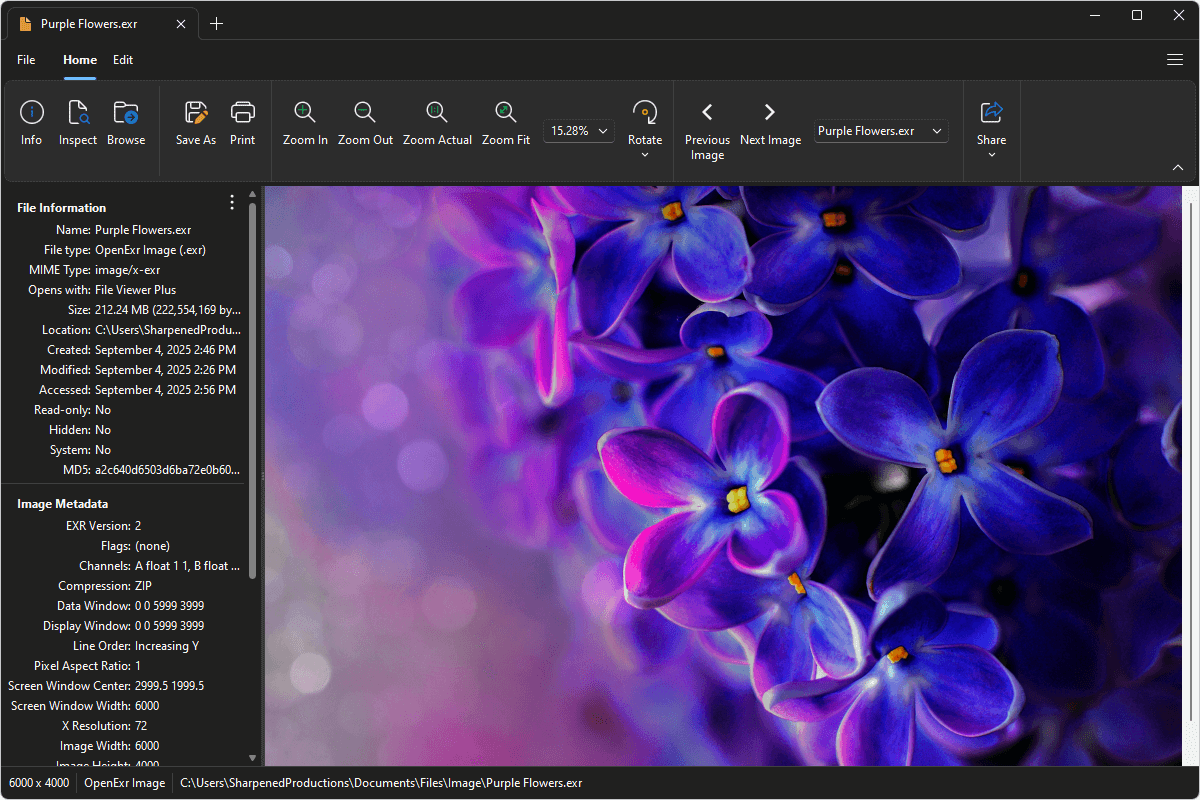Advance to the Next Image

tap(770, 113)
